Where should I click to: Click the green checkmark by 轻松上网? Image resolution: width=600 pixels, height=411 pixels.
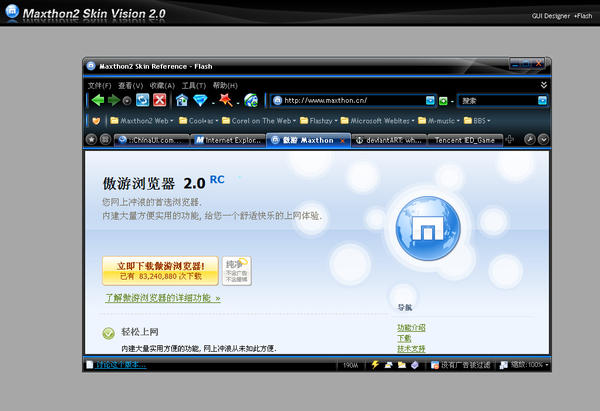tap(108, 333)
